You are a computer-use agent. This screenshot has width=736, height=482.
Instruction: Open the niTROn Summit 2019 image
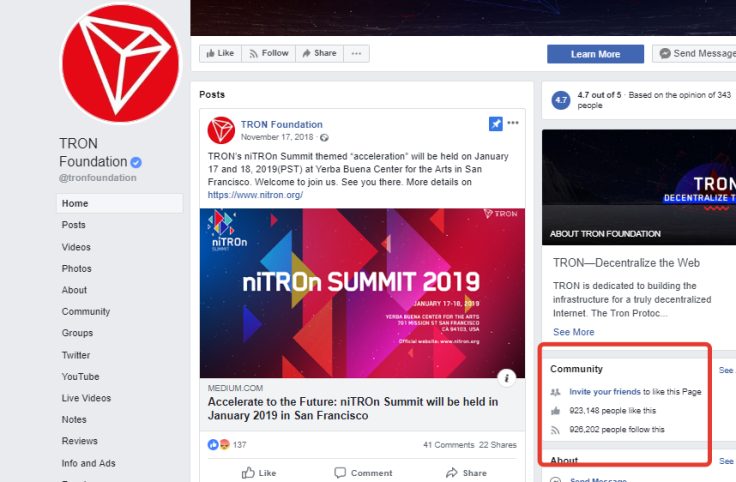362,293
